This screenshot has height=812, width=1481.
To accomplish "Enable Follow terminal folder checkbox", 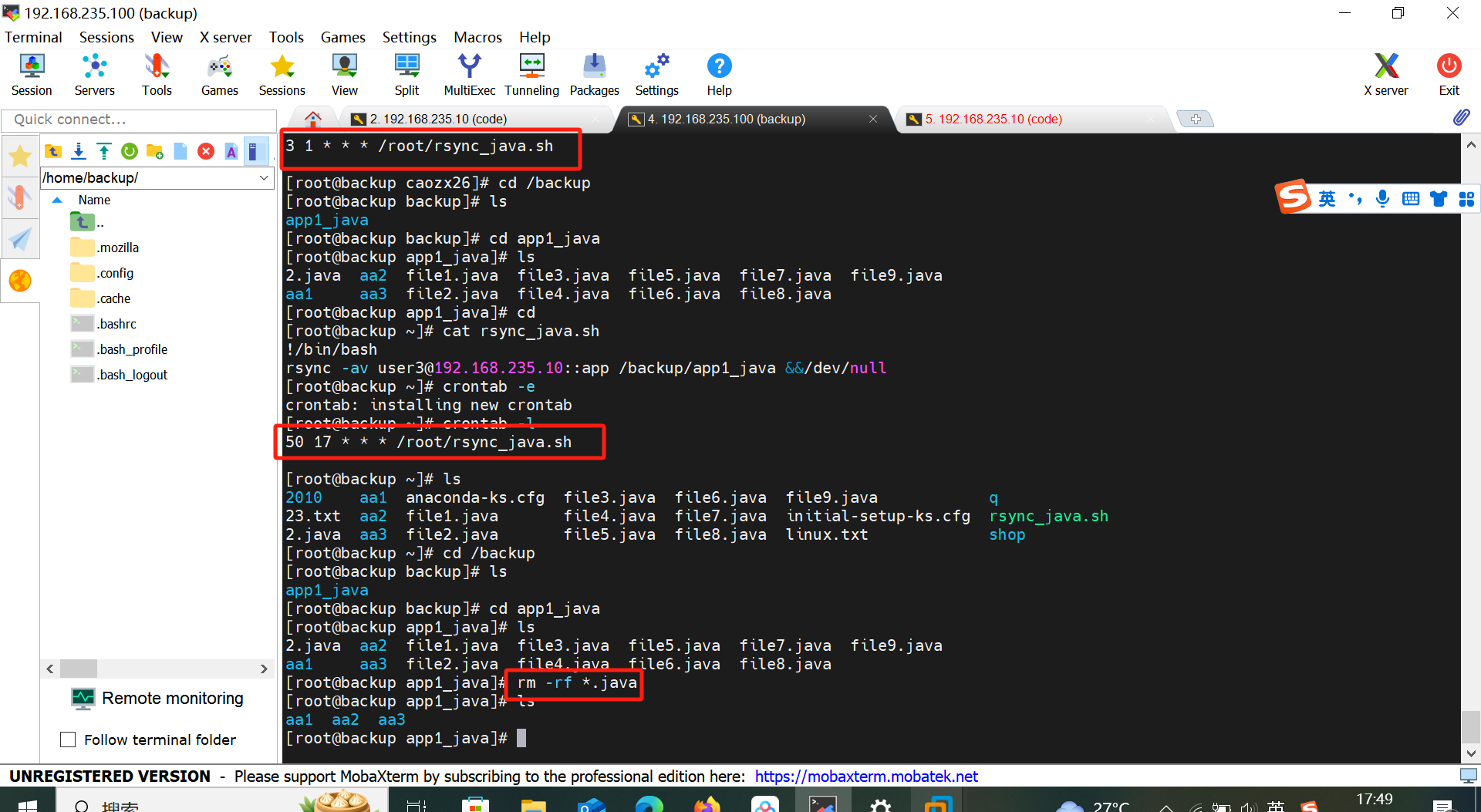I will [68, 740].
